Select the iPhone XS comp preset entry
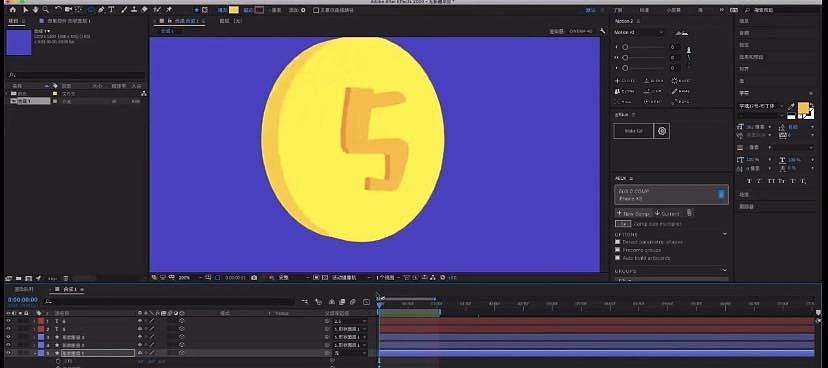The height and width of the screenshot is (368, 828). pos(672,195)
